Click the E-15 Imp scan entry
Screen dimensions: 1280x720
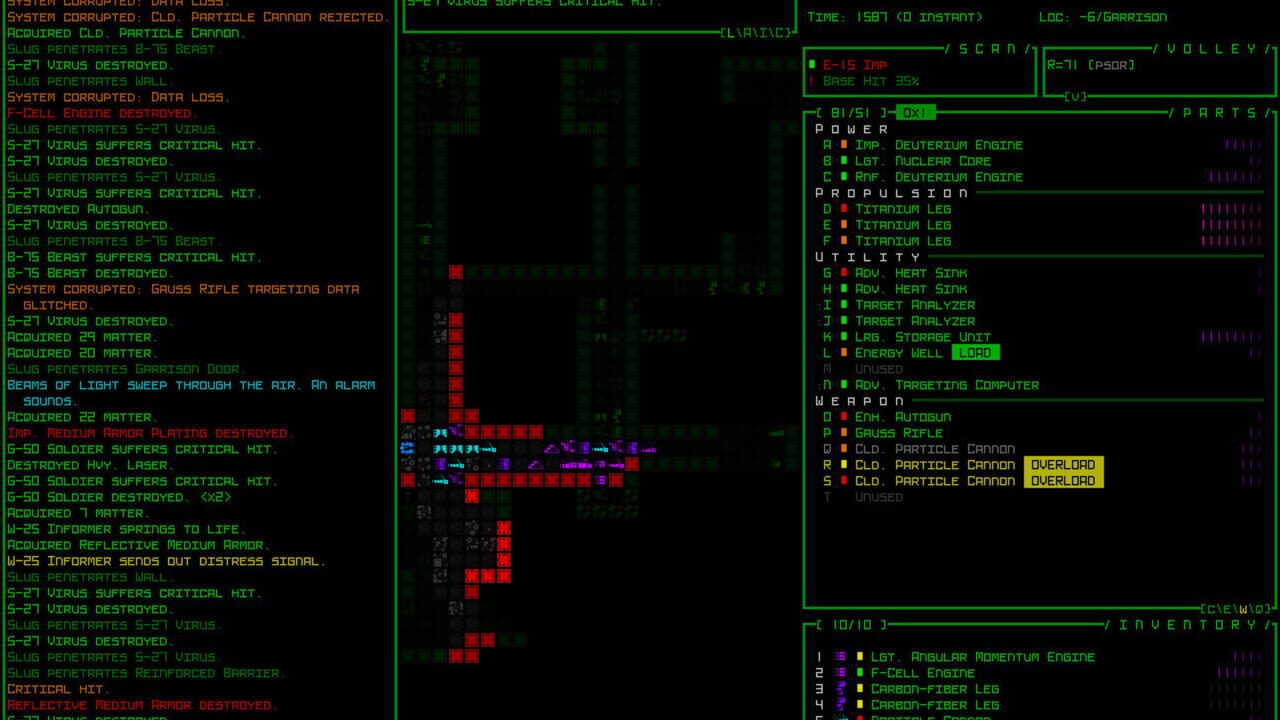coord(855,65)
